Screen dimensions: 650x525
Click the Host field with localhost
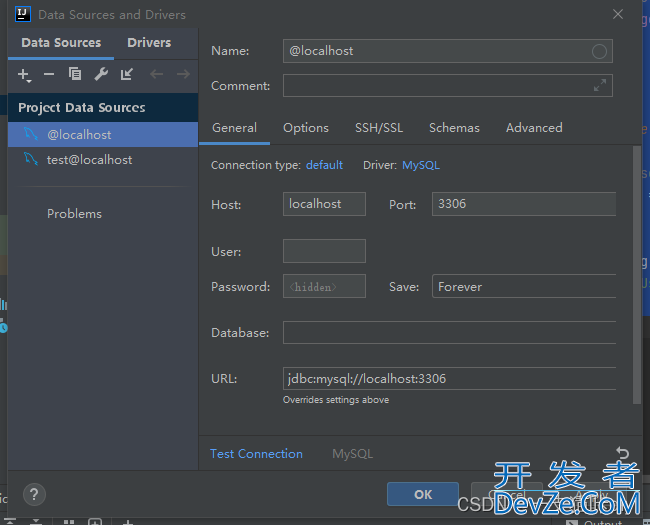coord(324,204)
